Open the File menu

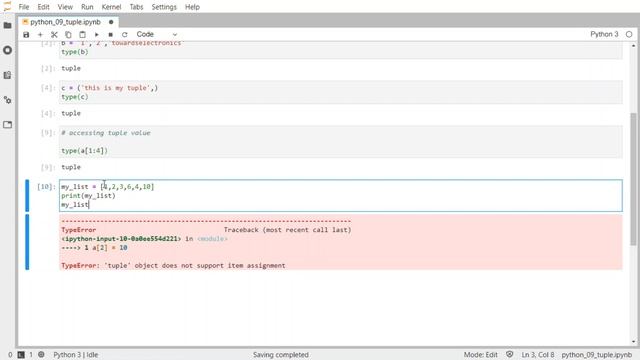pyautogui.click(x=24, y=7)
